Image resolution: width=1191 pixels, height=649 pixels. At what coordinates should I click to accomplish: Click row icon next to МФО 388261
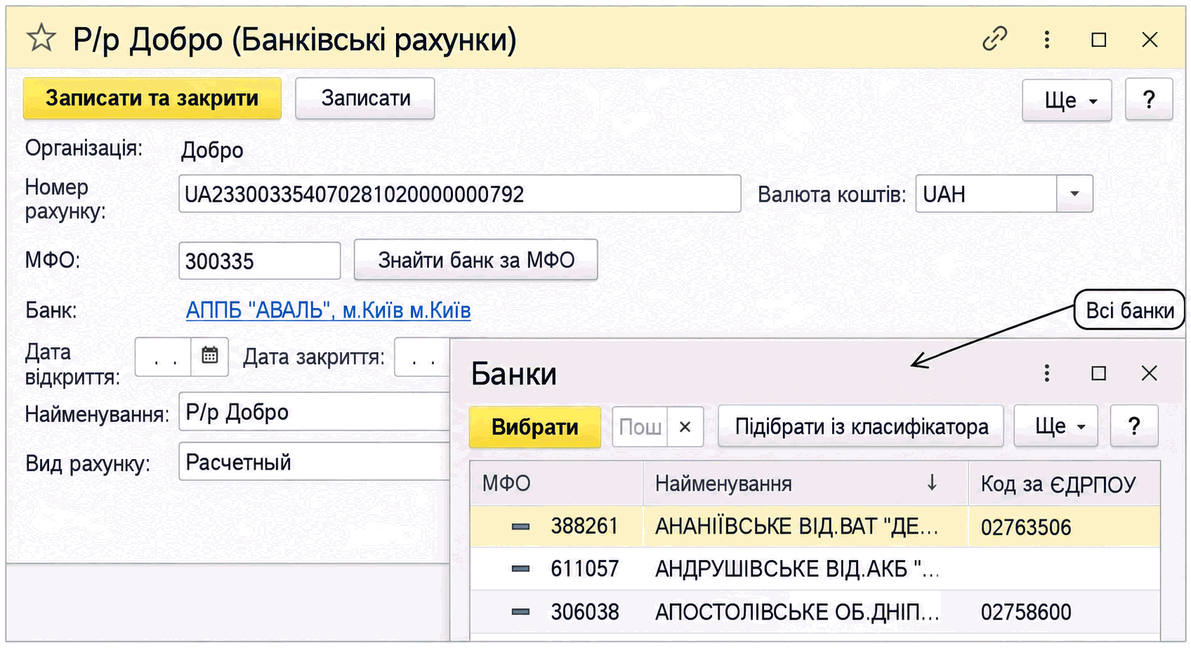[x=520, y=526]
